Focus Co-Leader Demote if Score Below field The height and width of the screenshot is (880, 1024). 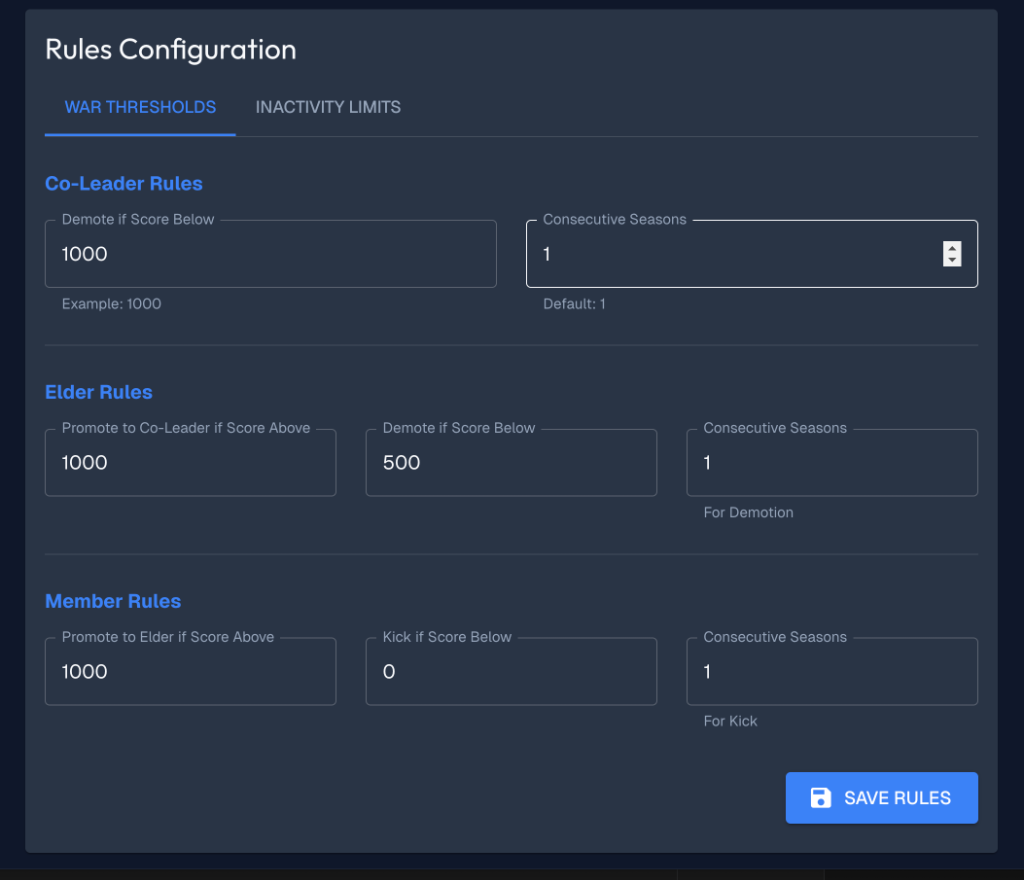(x=270, y=255)
